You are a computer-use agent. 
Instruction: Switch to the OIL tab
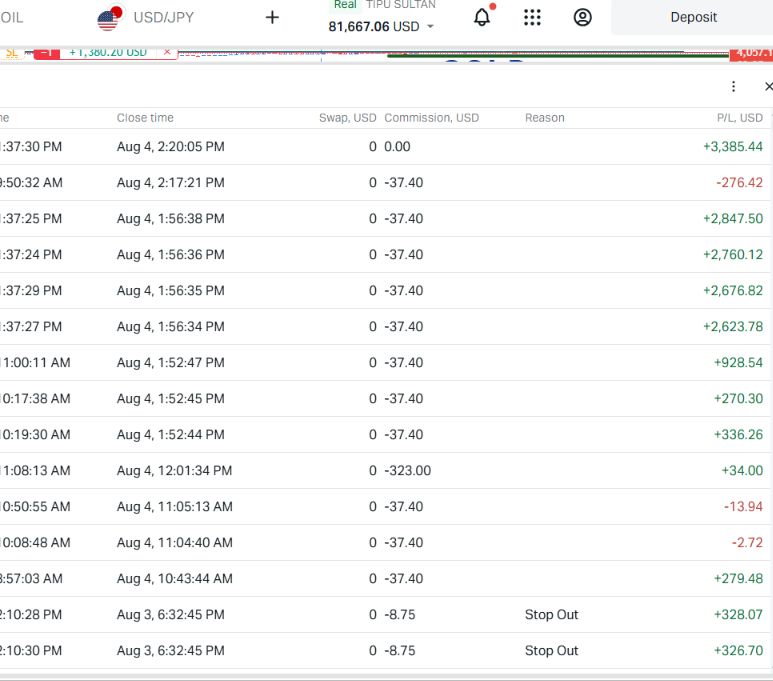tap(12, 18)
